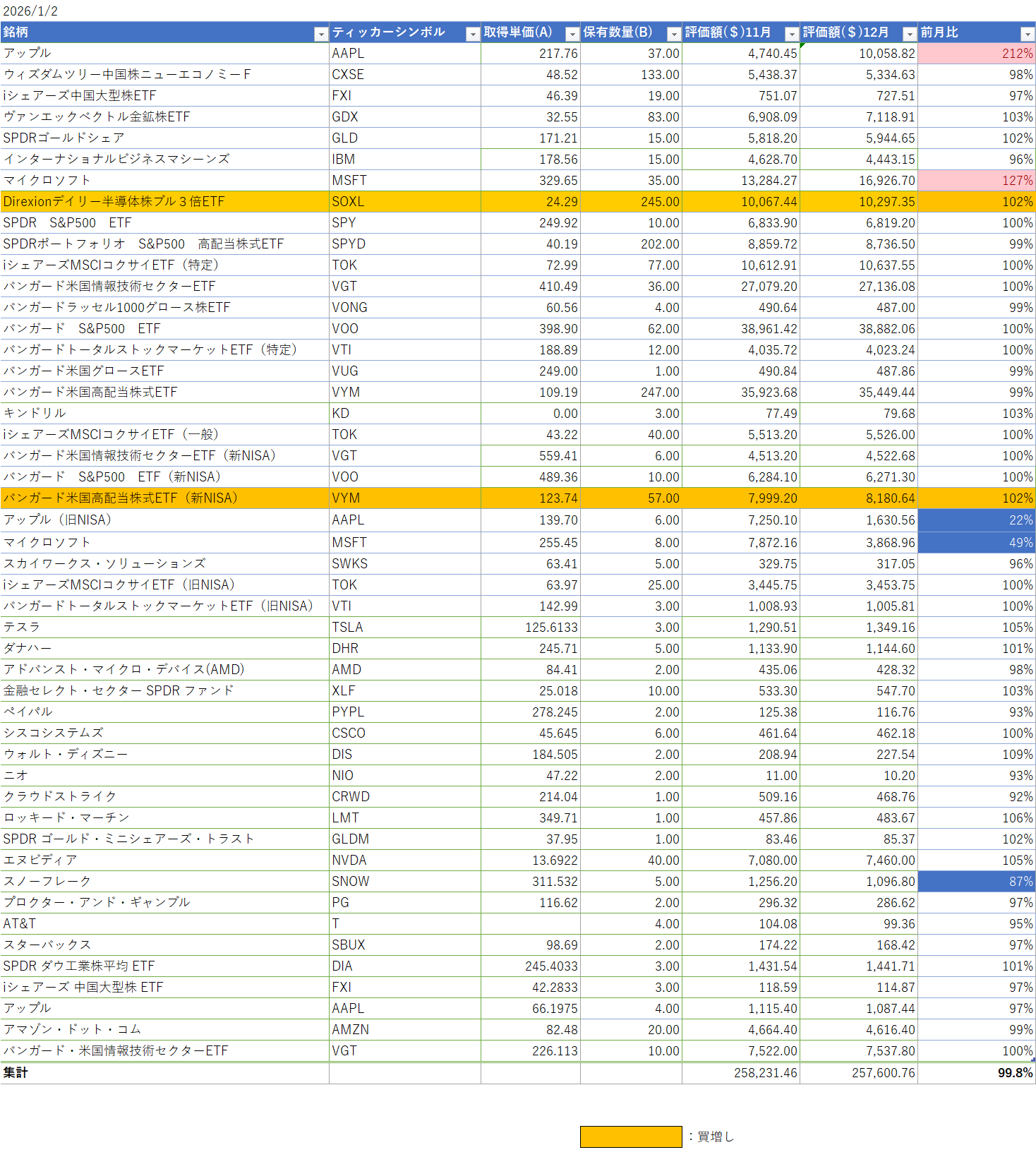Expand the 評価額($)11月 filter arrow
This screenshot has height=1169, width=1036.
[792, 34]
